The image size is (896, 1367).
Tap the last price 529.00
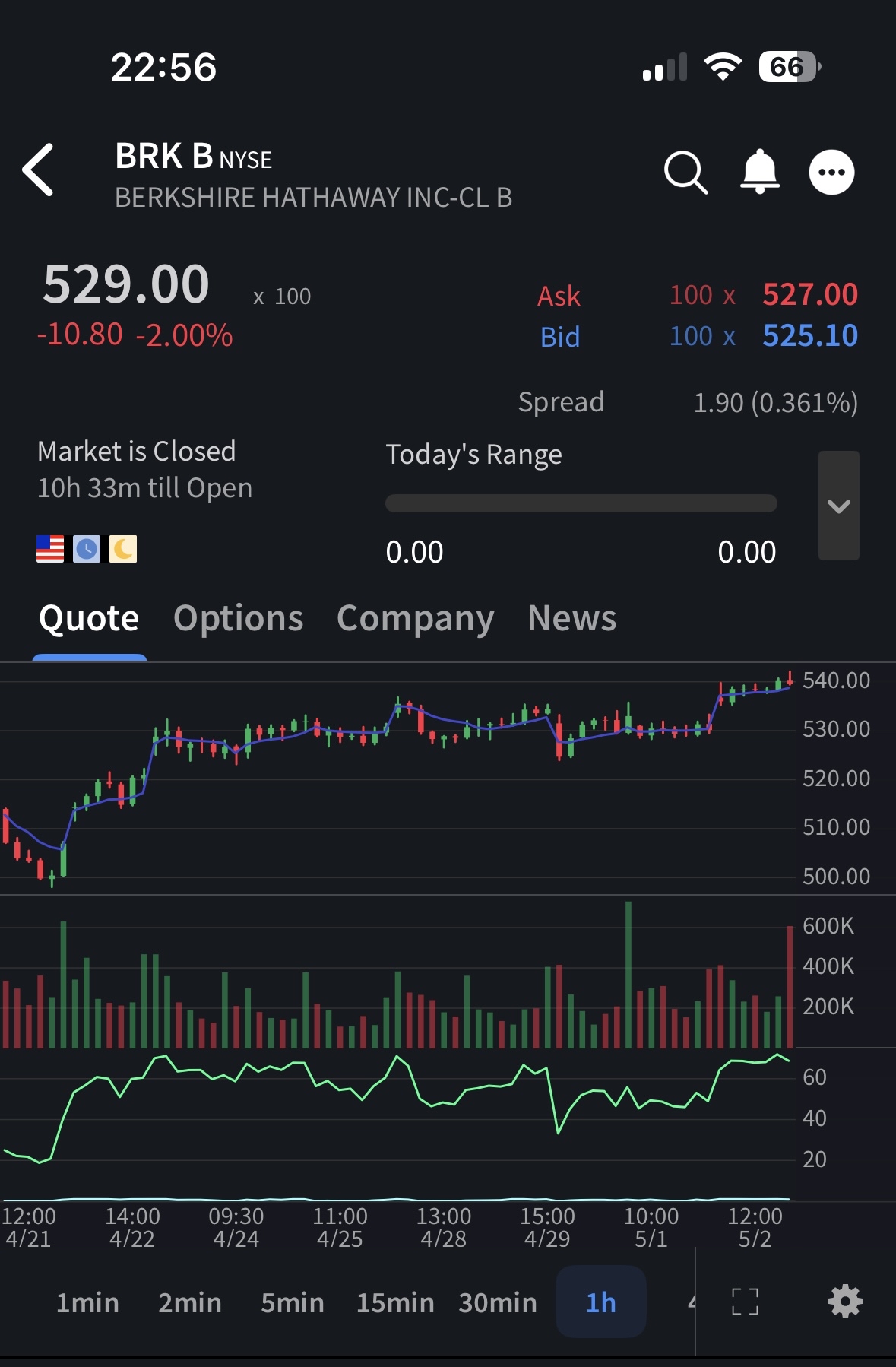point(126,284)
